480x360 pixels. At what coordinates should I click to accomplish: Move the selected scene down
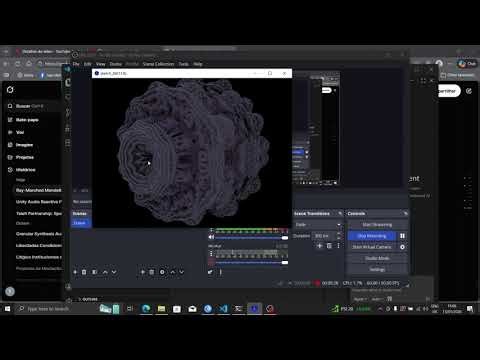[x=114, y=272]
